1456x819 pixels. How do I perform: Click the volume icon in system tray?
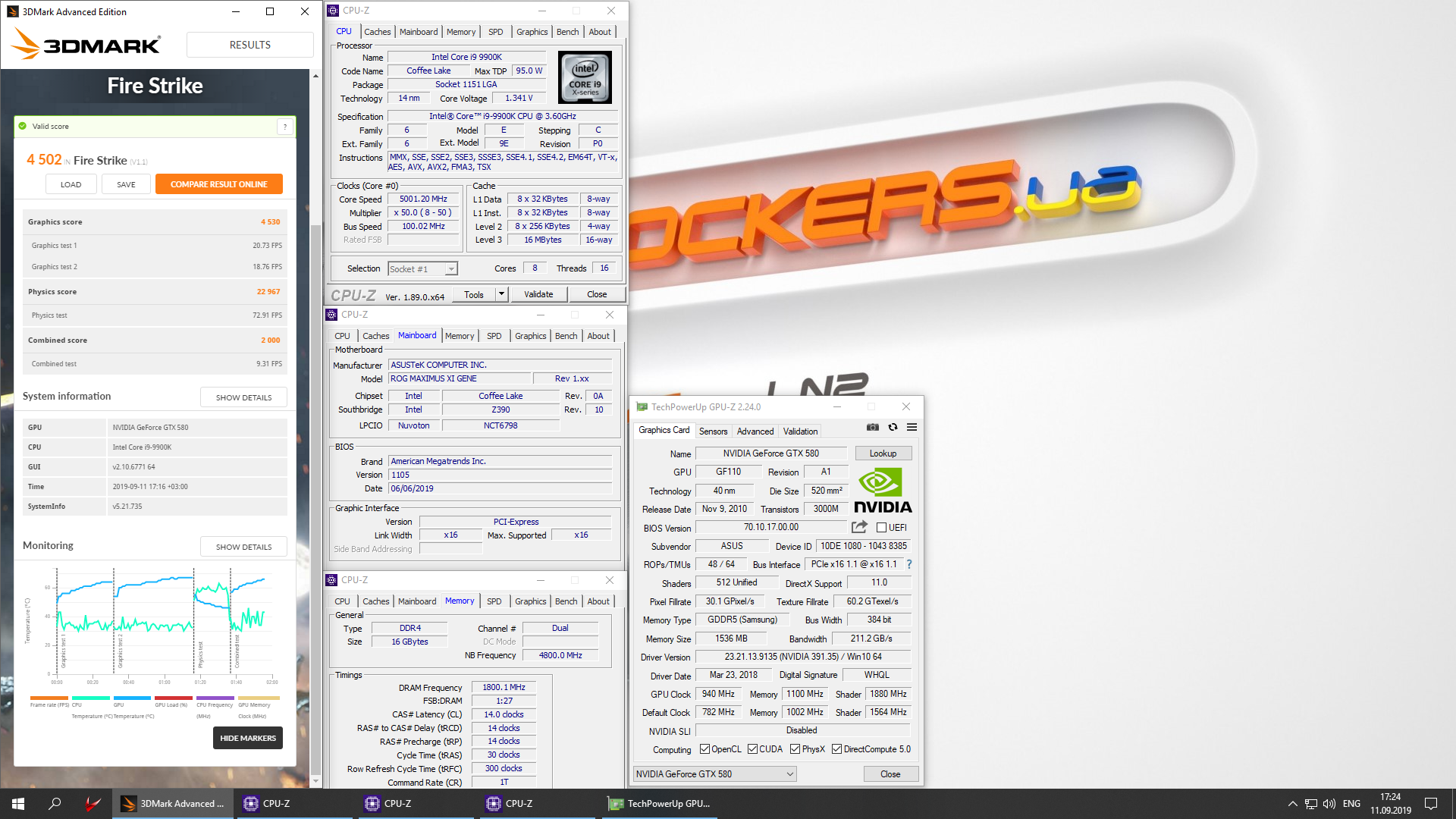click(1329, 804)
